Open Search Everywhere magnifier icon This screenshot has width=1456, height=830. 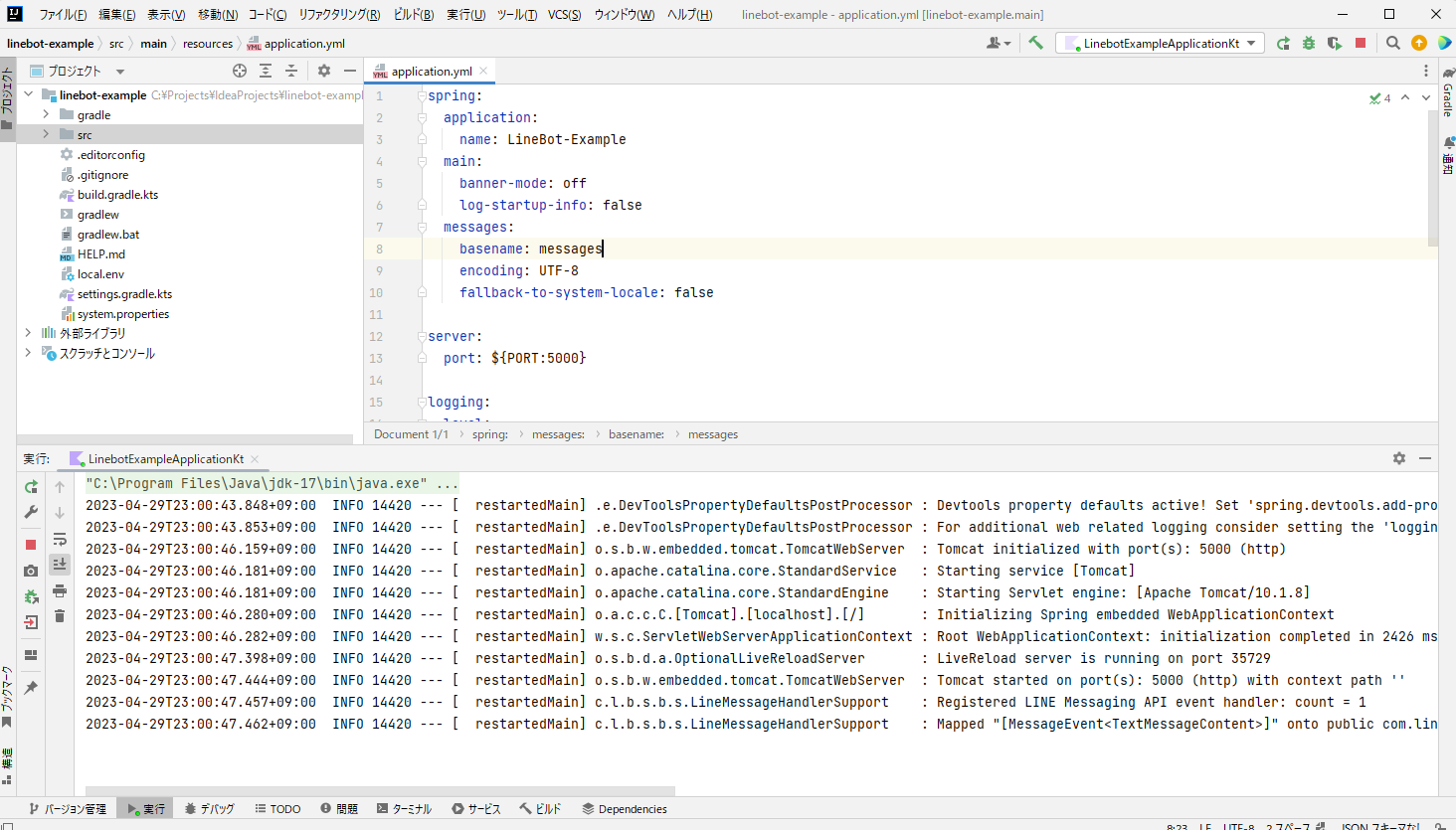(1393, 43)
